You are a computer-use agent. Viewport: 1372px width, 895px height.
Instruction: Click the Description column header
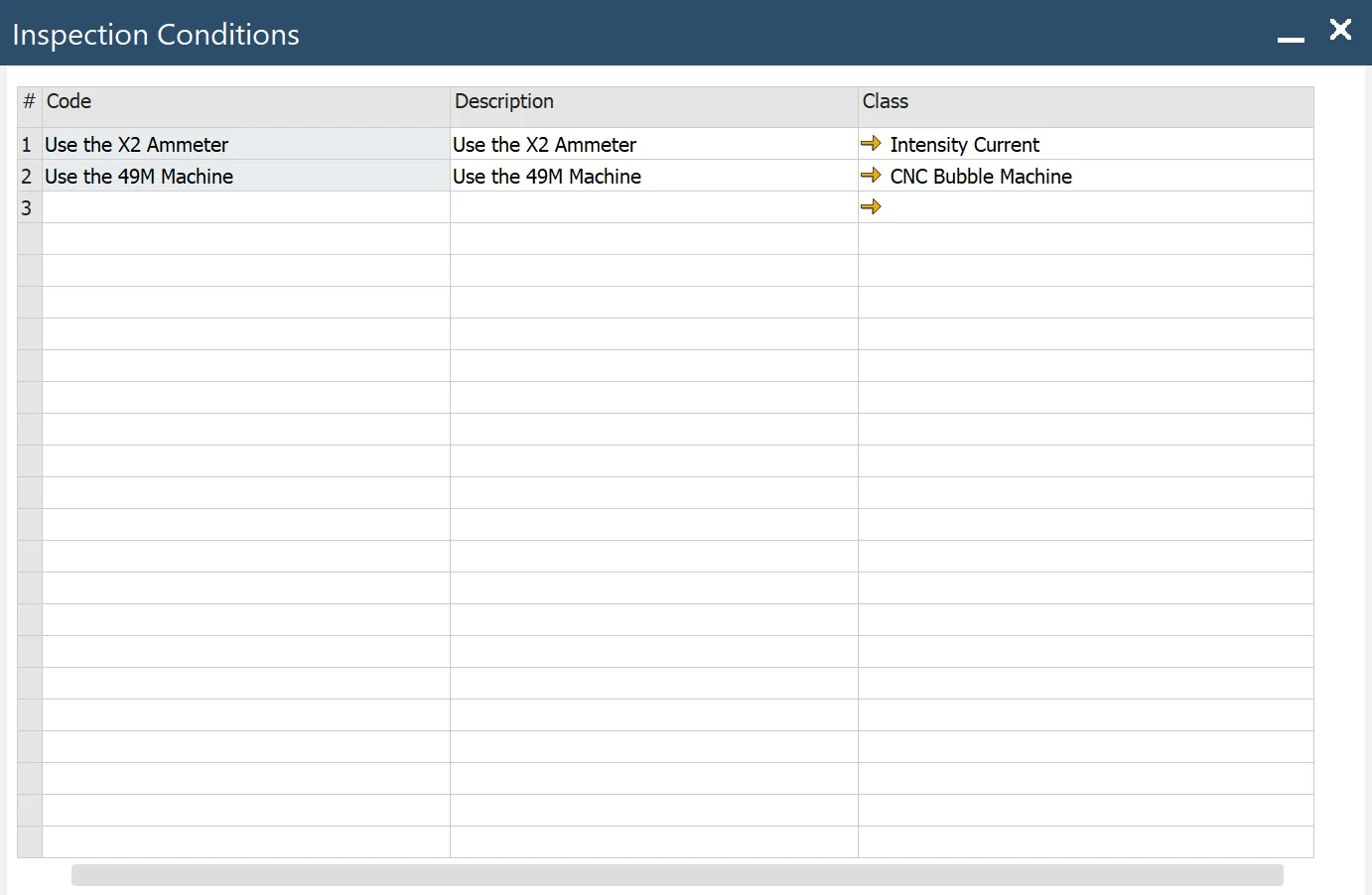(653, 102)
